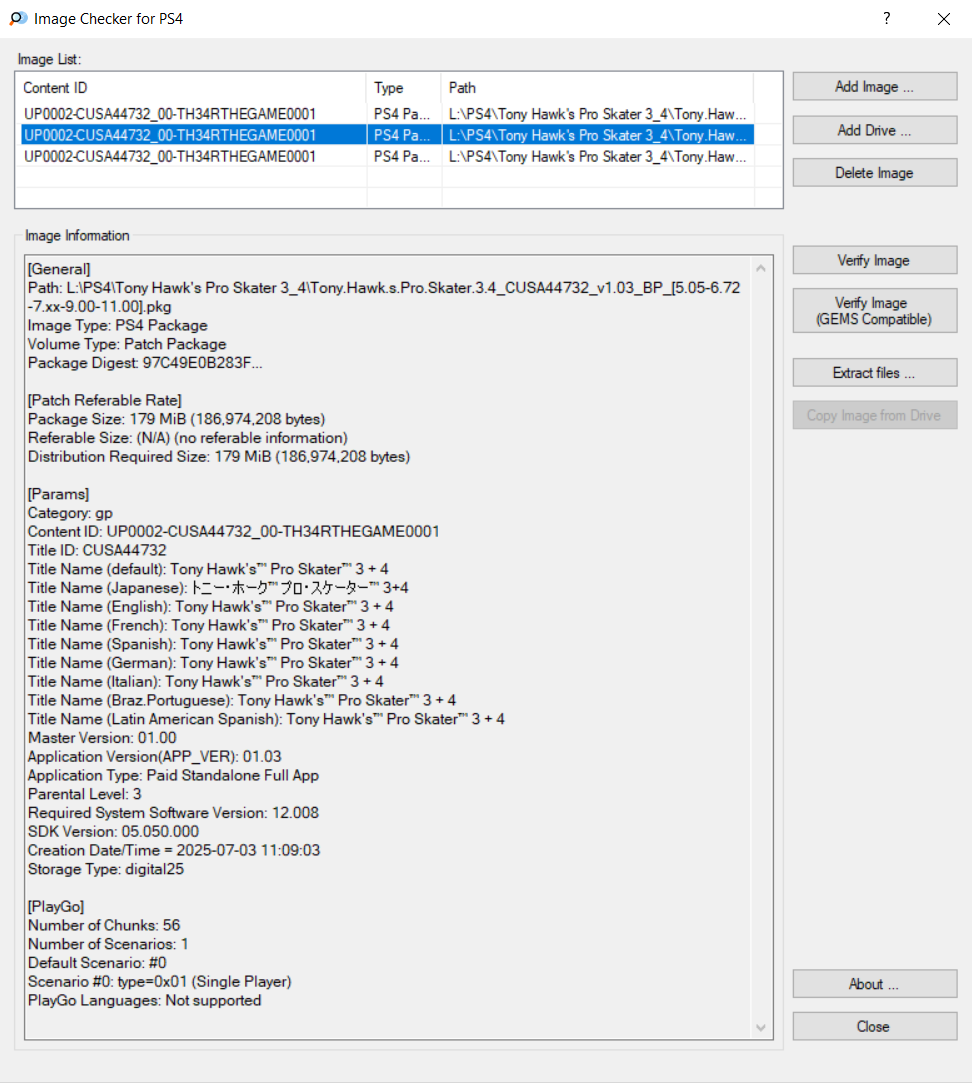The width and height of the screenshot is (972, 1083).
Task: Select the first Content ID row in list
Action: [170, 114]
